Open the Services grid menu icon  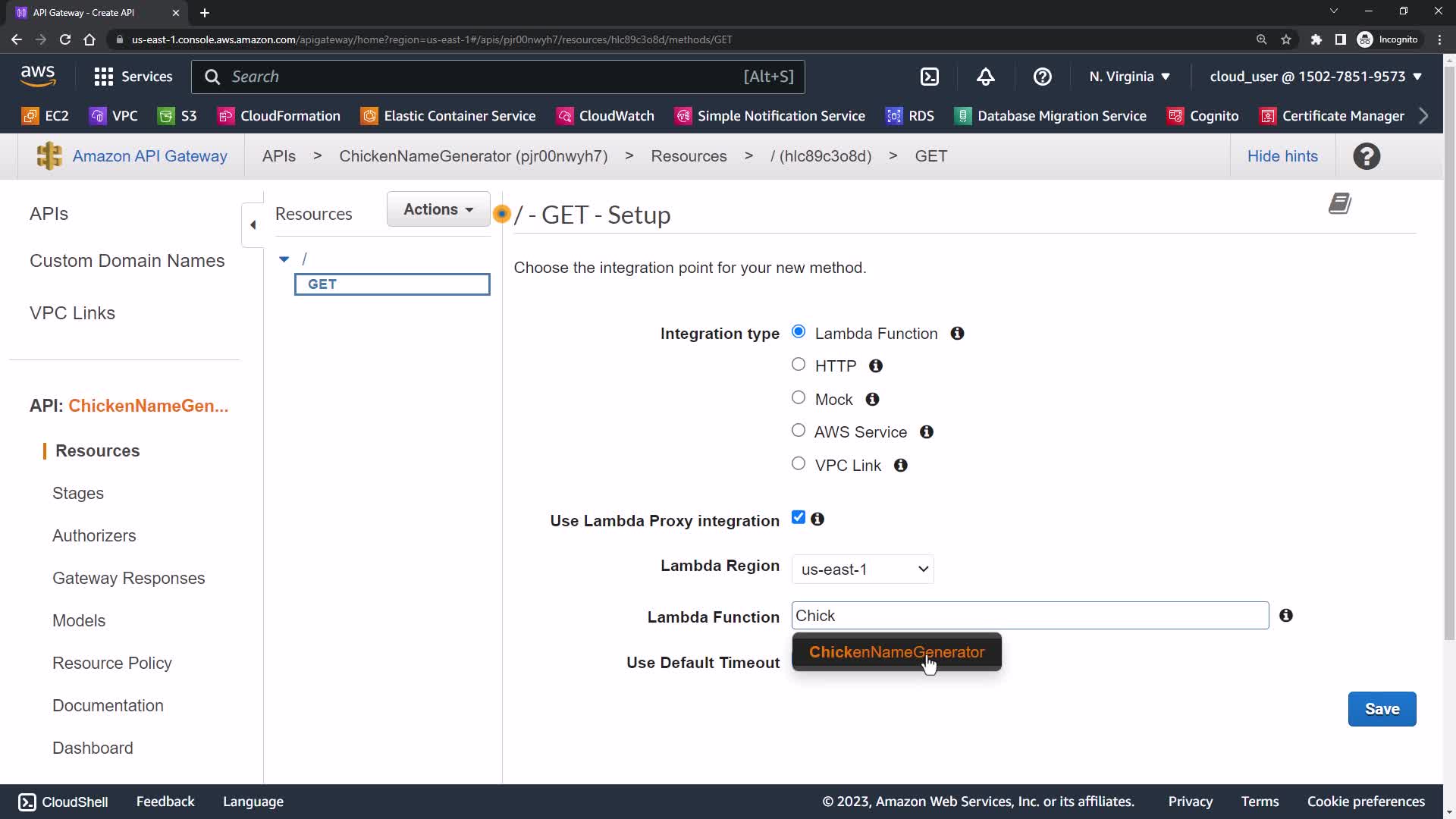click(103, 77)
